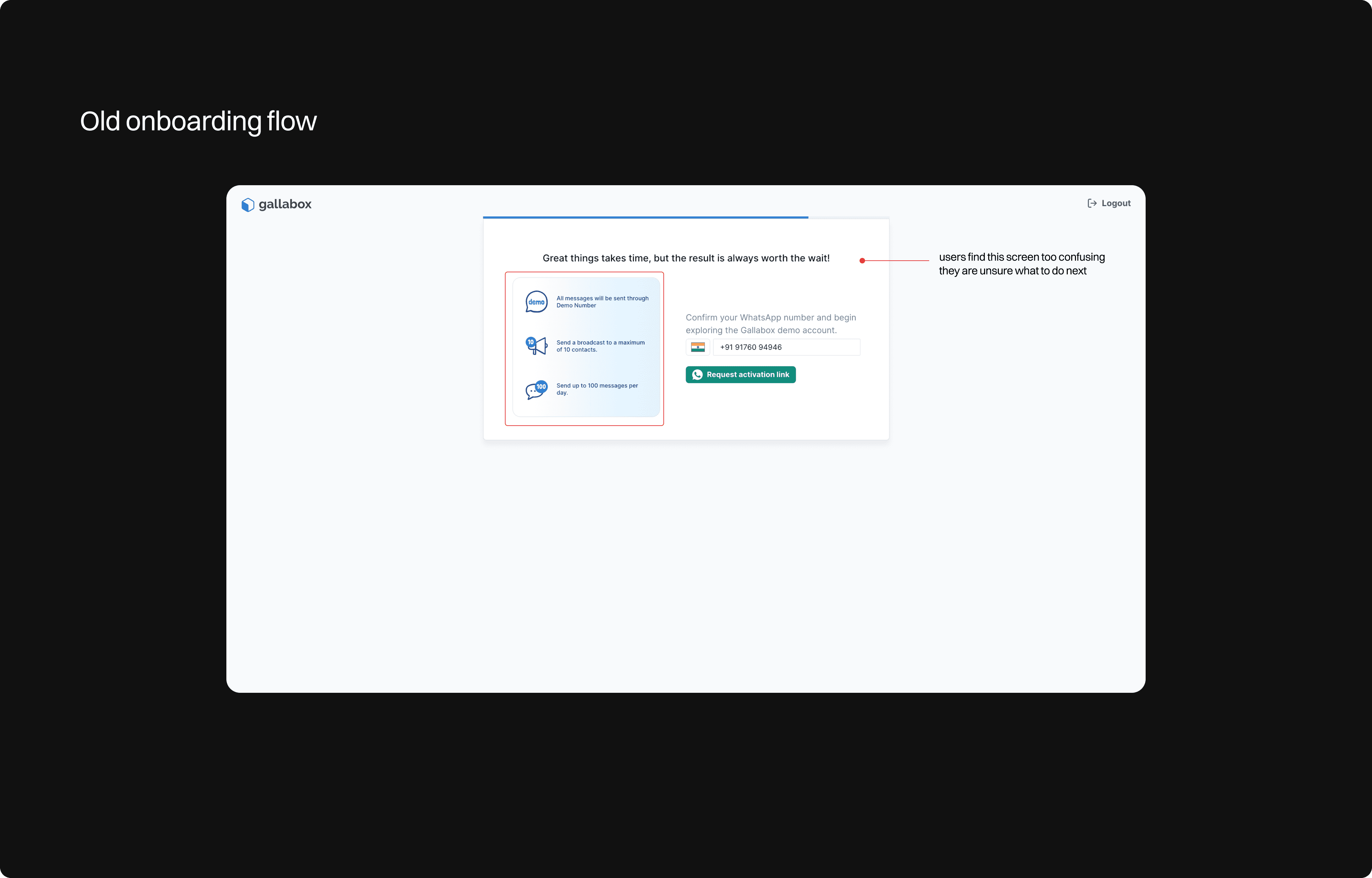This screenshot has height=878, width=1372.
Task: Click the 'Confirm your WhatsApp number' description
Action: (771, 324)
